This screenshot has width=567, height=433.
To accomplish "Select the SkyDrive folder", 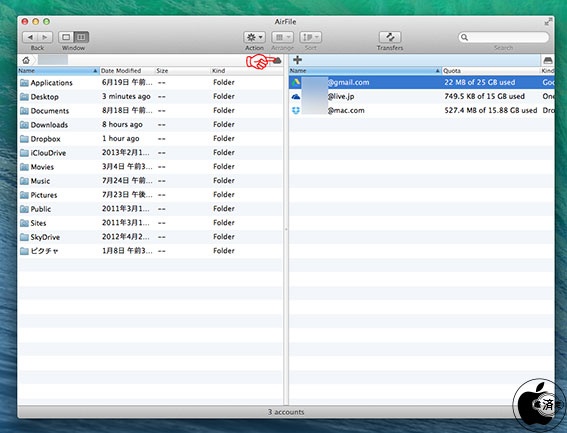I will pyautogui.click(x=150, y=237).
